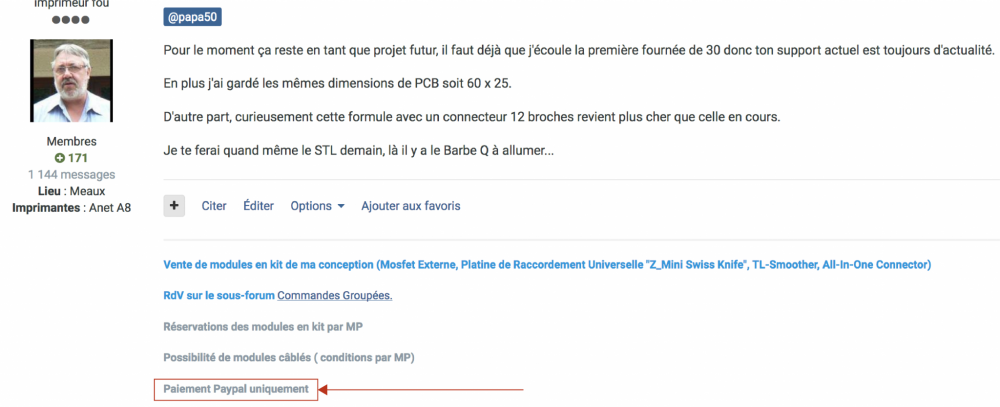The image size is (1000, 407).
Task: Open the Options dropdown menu
Action: point(317,206)
